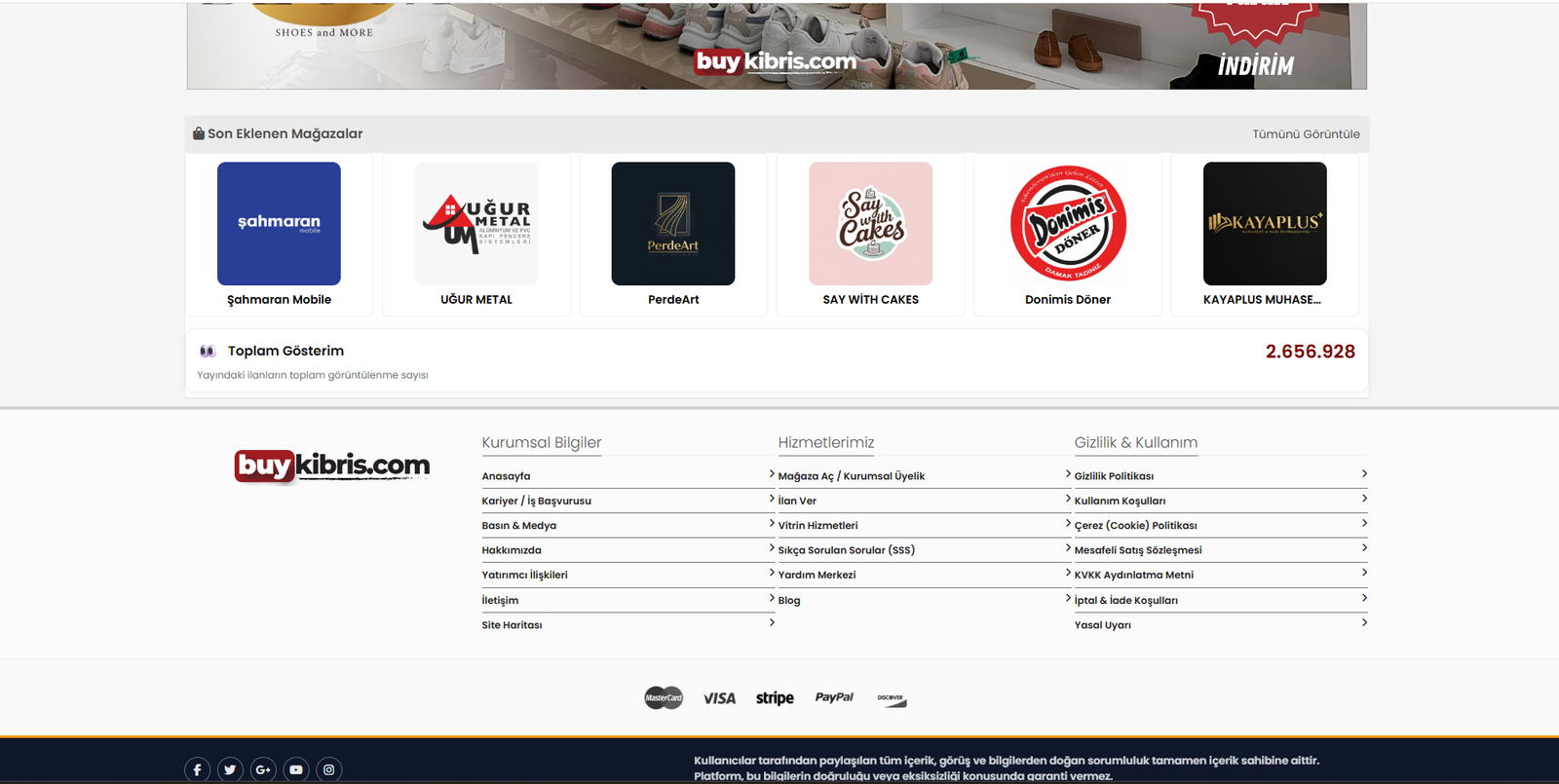The width and height of the screenshot is (1559, 784).
Task: Click the shoes discount banner
Action: click(777, 47)
